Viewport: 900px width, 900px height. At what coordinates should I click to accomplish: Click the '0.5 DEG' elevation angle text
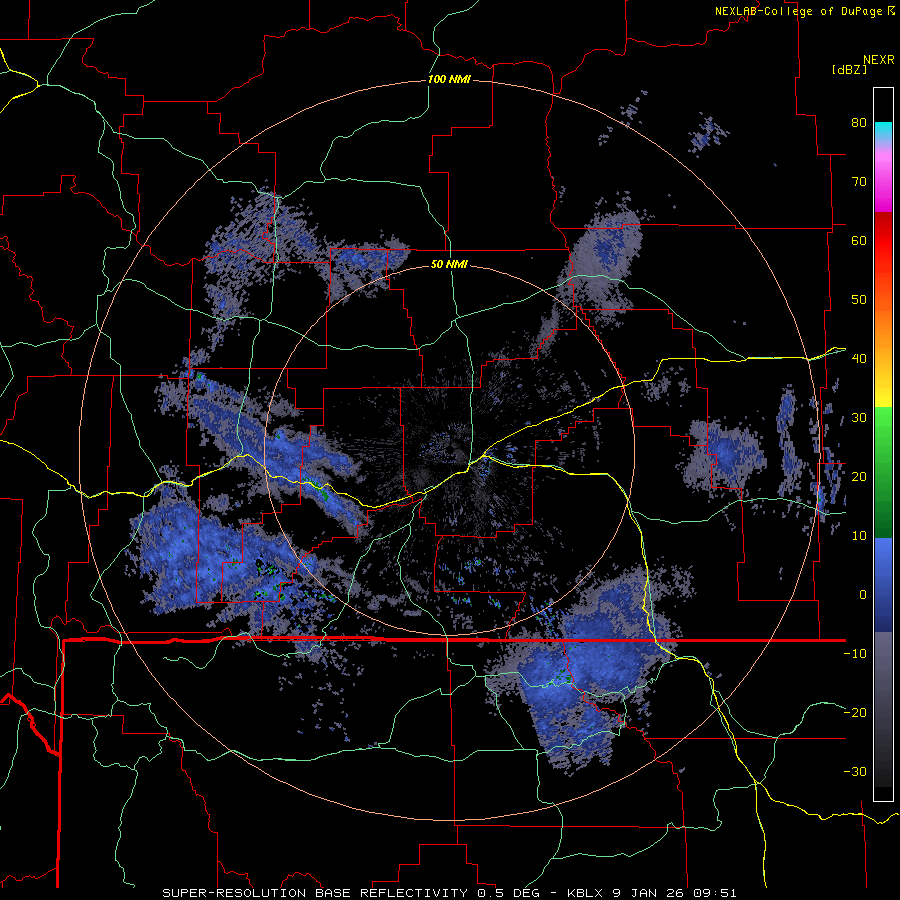[509, 893]
